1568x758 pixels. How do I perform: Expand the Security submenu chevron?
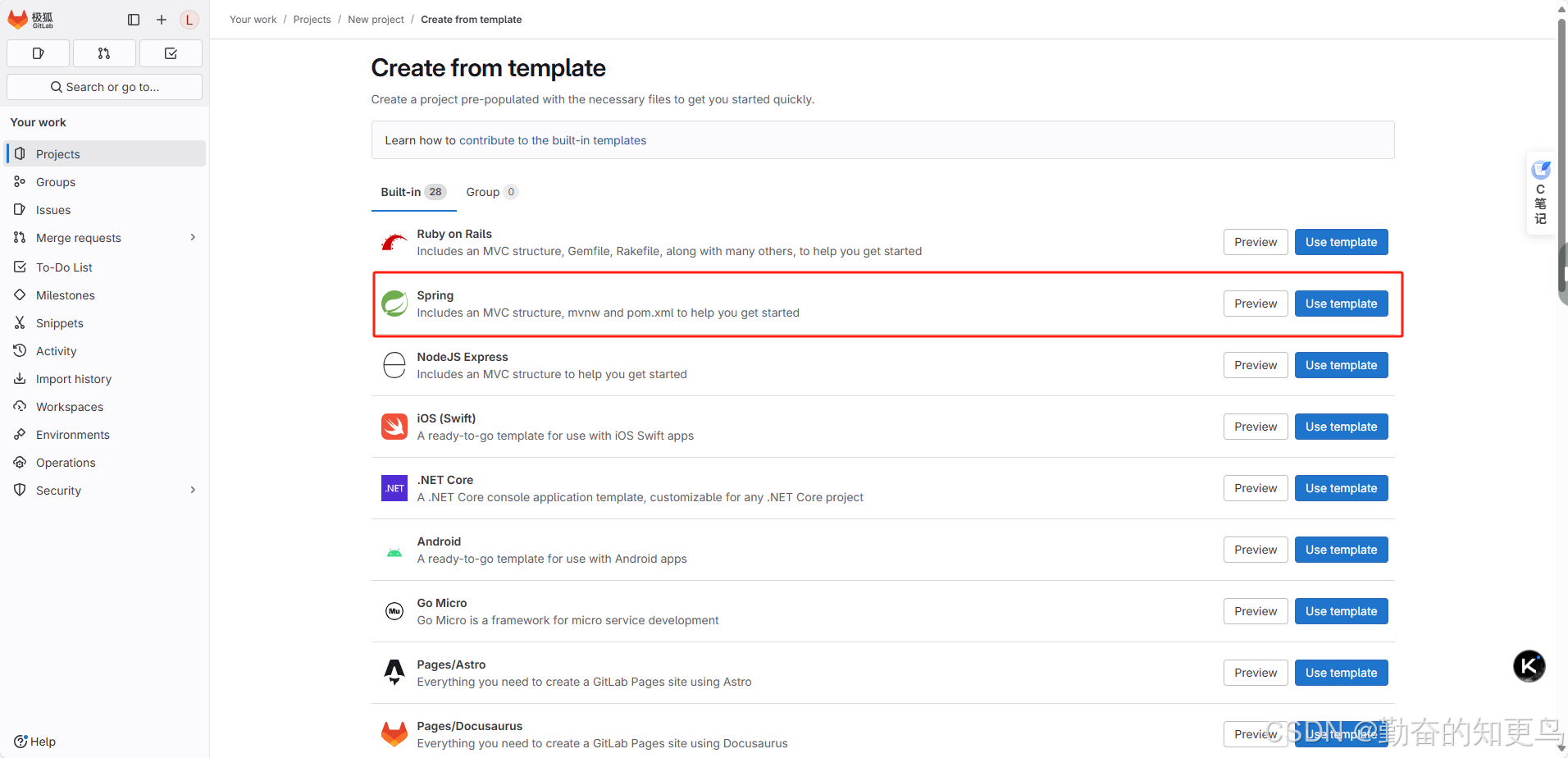(194, 490)
